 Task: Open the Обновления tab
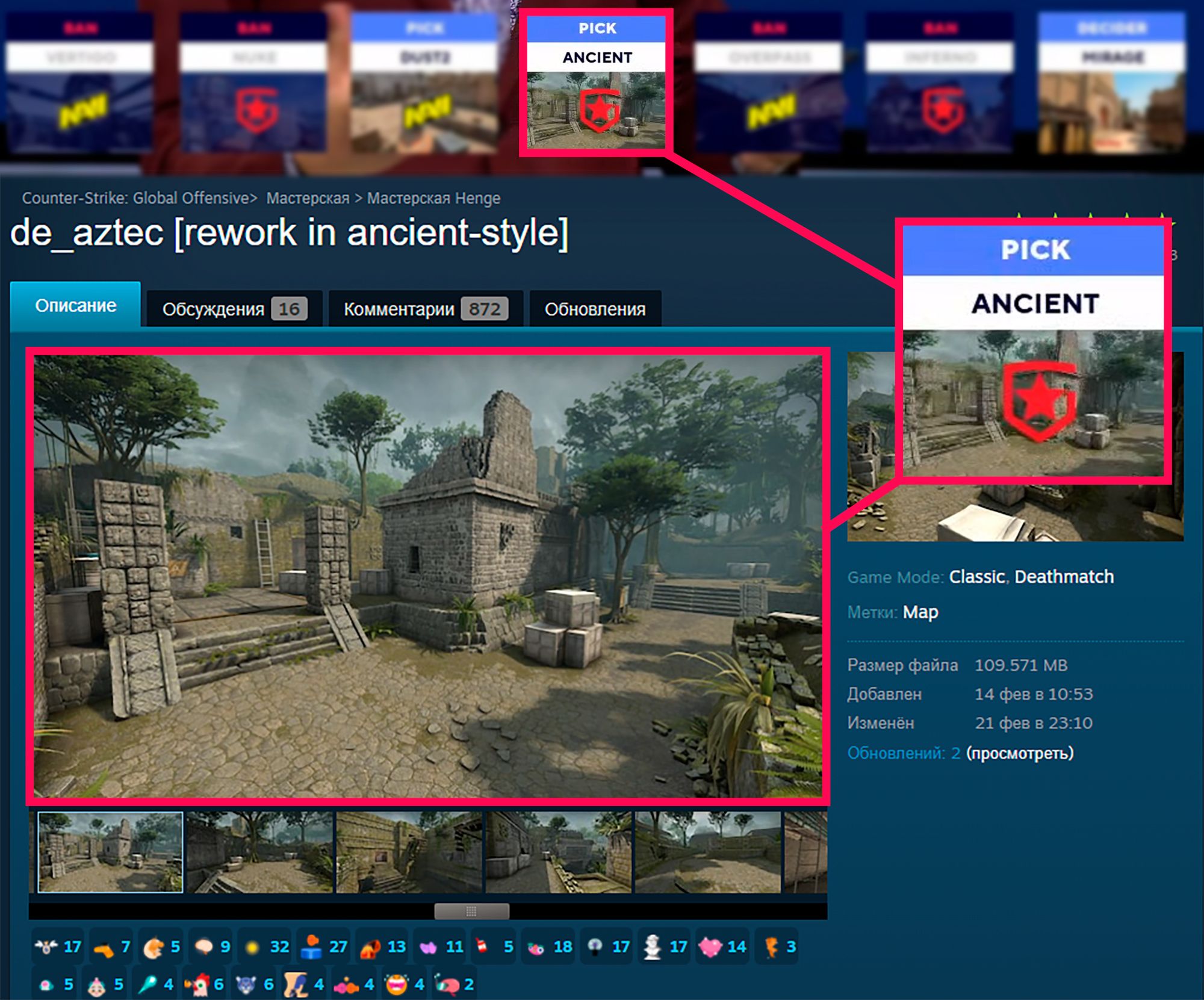[595, 309]
